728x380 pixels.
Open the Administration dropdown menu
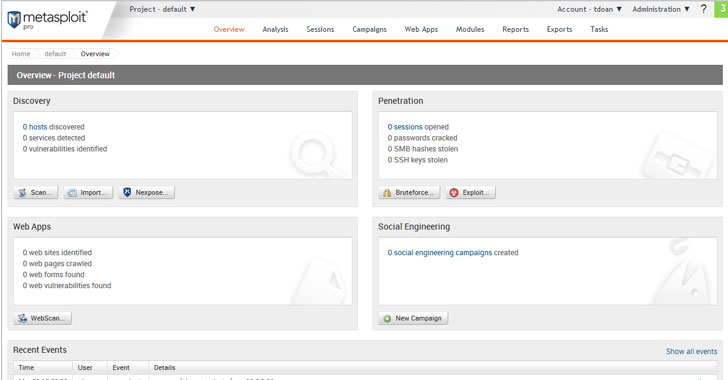coord(661,9)
